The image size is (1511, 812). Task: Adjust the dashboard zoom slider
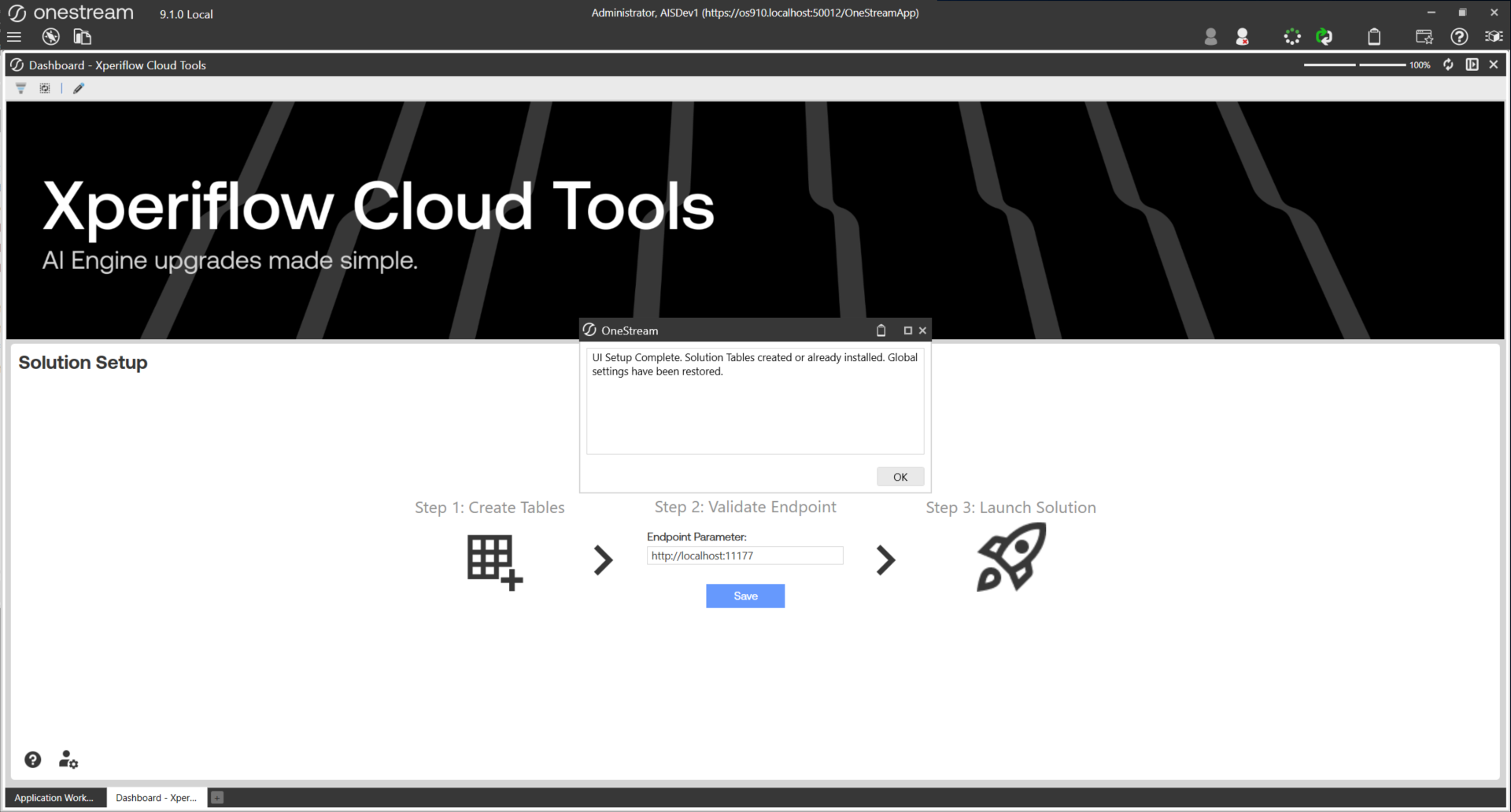click(x=1357, y=65)
